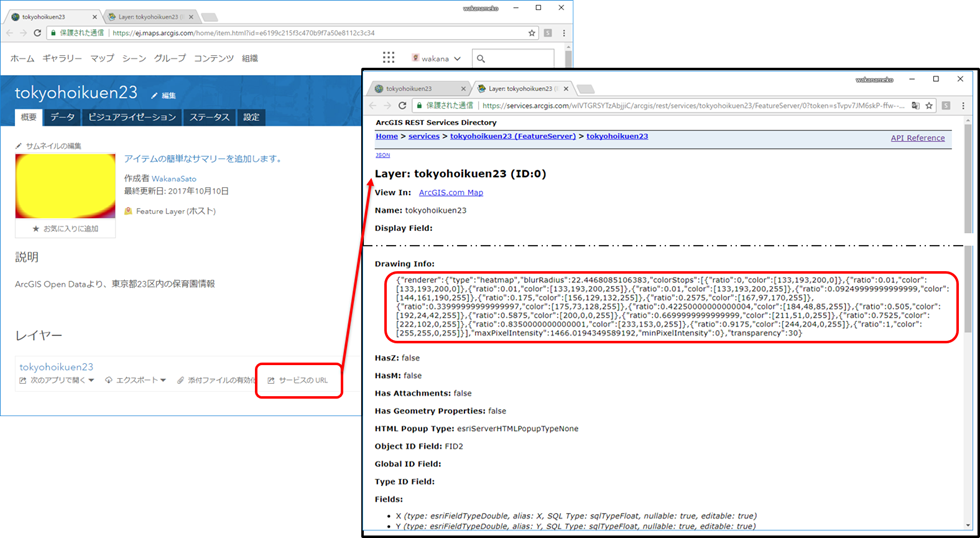Expand the エクスポート dropdown
The height and width of the screenshot is (538, 980).
(135, 380)
